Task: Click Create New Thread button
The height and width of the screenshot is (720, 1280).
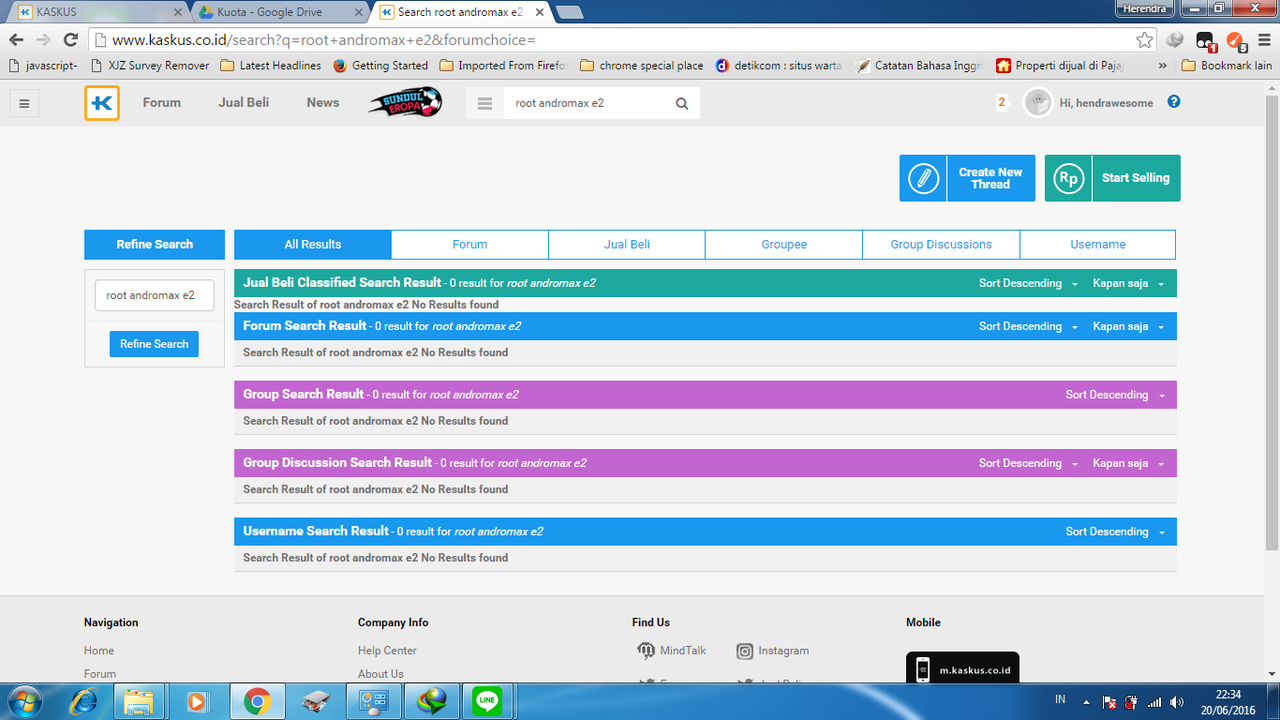Action: click(967, 178)
